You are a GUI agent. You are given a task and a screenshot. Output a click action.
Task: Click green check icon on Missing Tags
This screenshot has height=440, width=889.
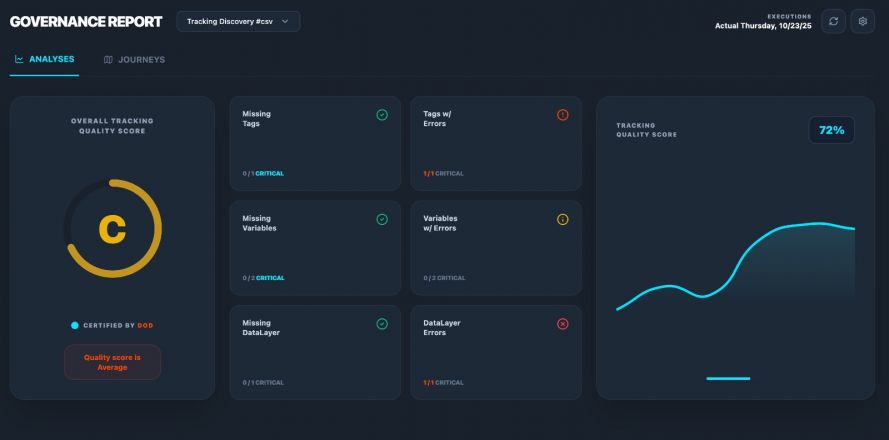click(x=382, y=115)
